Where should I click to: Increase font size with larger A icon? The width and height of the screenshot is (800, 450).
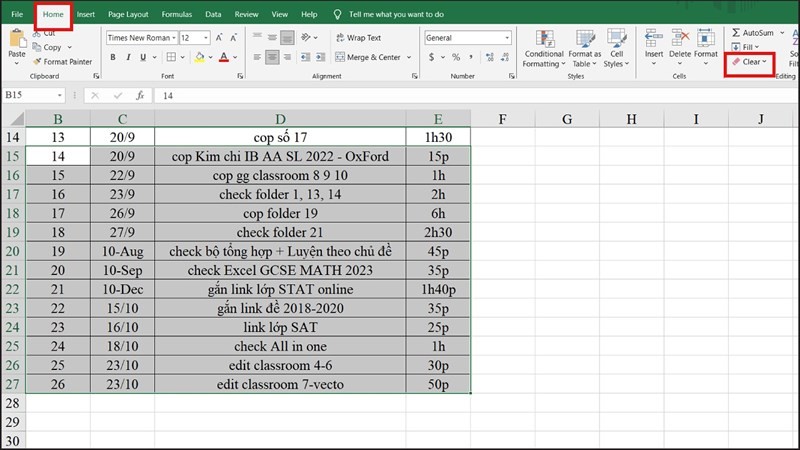(219, 38)
